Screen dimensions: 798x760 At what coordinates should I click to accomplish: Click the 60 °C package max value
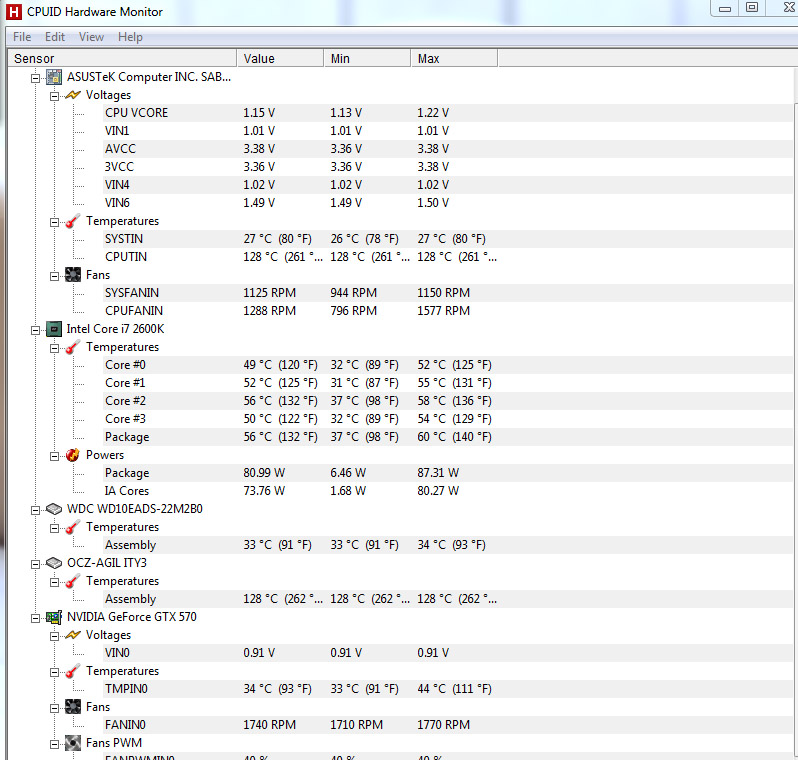click(454, 437)
